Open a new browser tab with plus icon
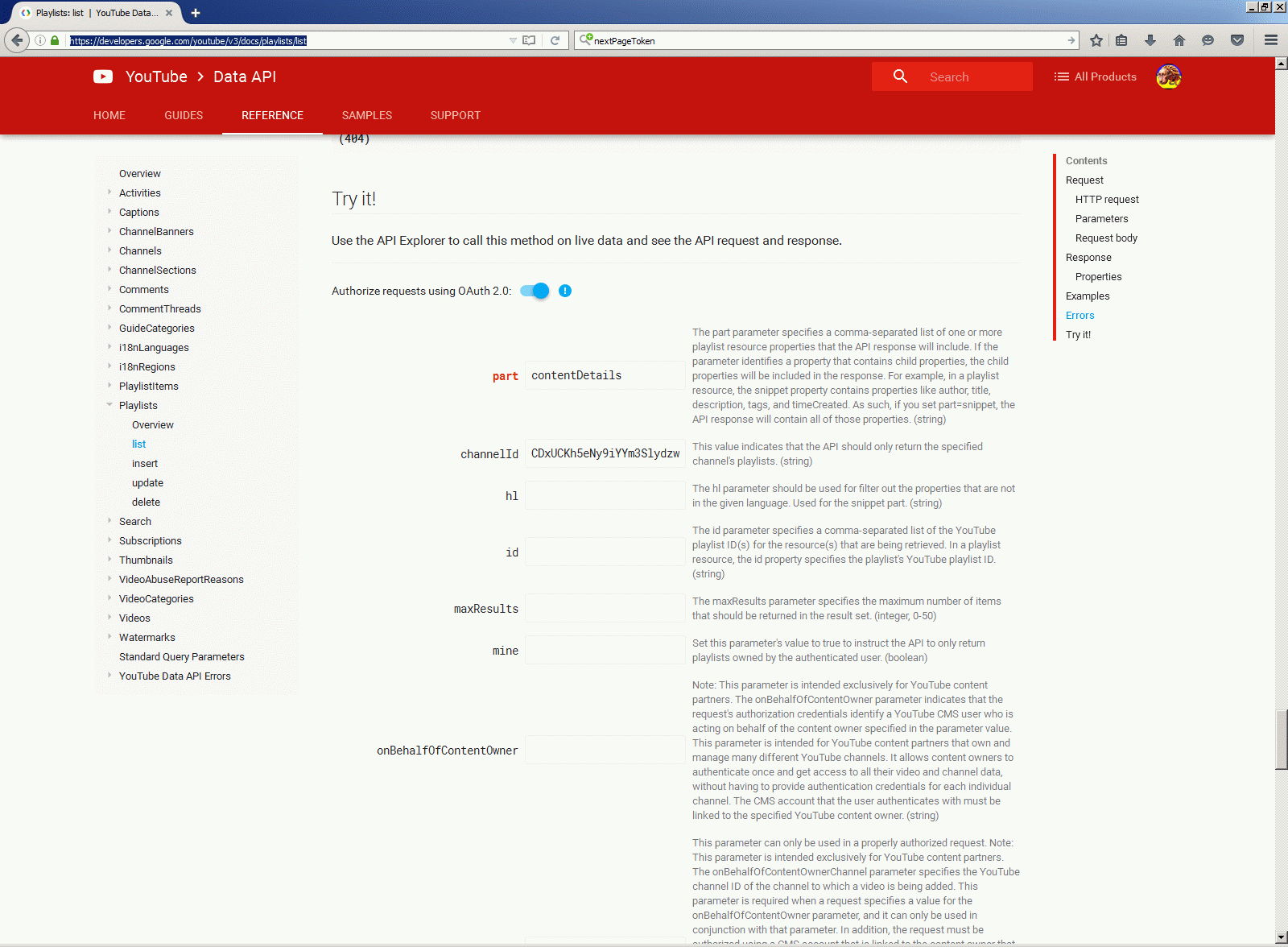 point(196,13)
